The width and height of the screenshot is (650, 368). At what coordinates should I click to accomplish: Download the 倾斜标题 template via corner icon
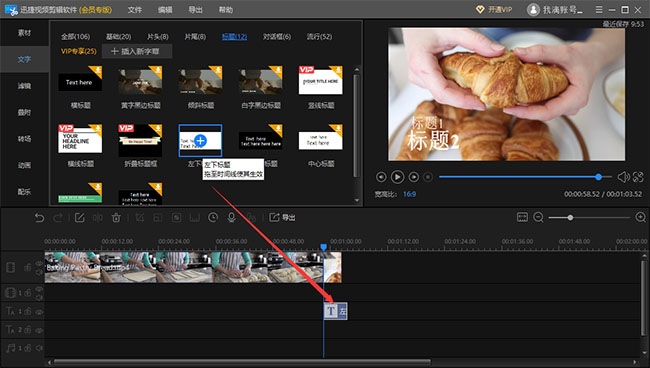tap(216, 71)
